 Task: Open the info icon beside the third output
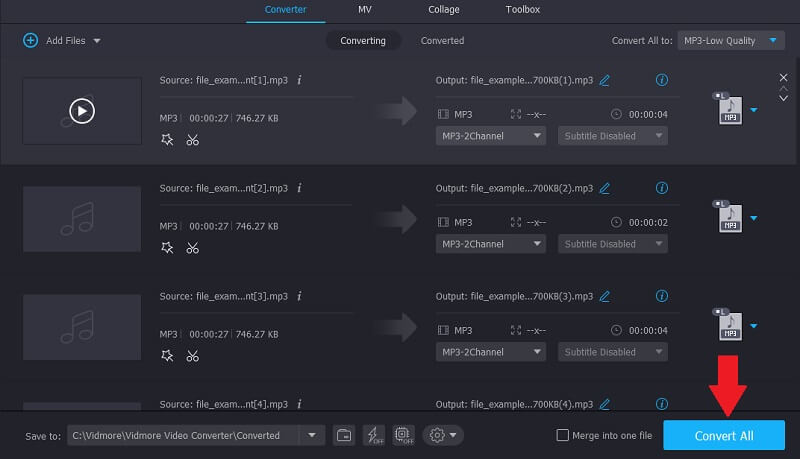pos(661,296)
